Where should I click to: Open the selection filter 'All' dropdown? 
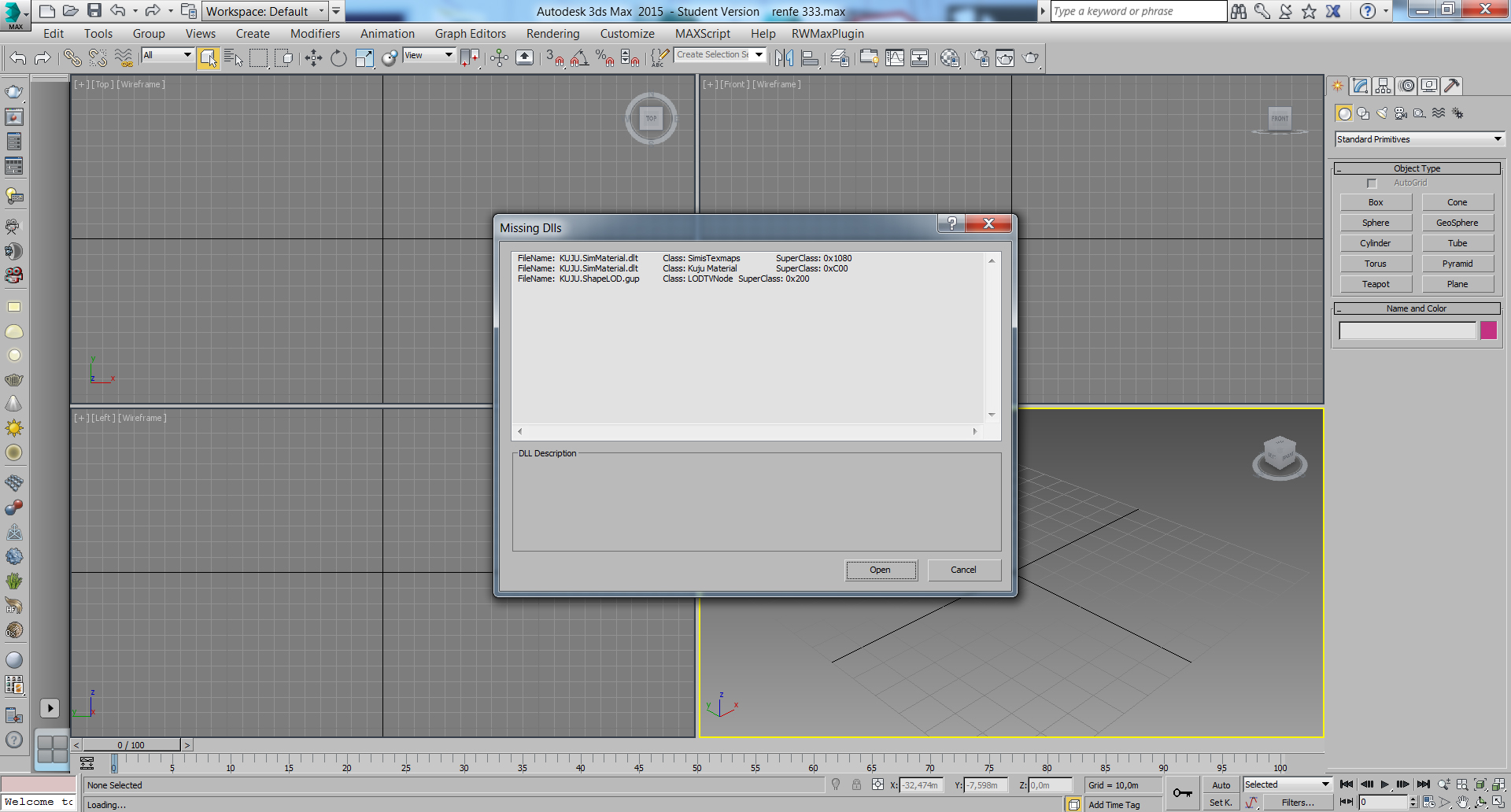[x=168, y=55]
